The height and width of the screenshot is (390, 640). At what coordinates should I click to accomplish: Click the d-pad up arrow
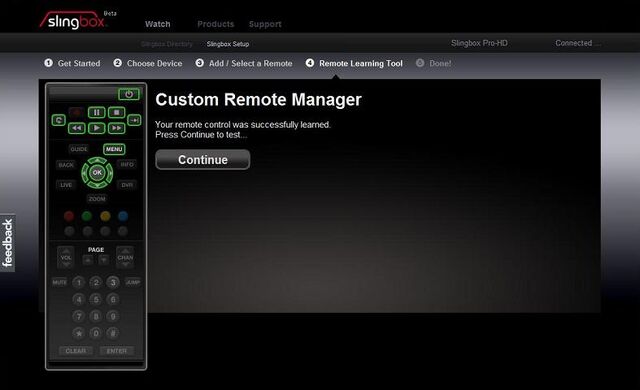point(97,161)
